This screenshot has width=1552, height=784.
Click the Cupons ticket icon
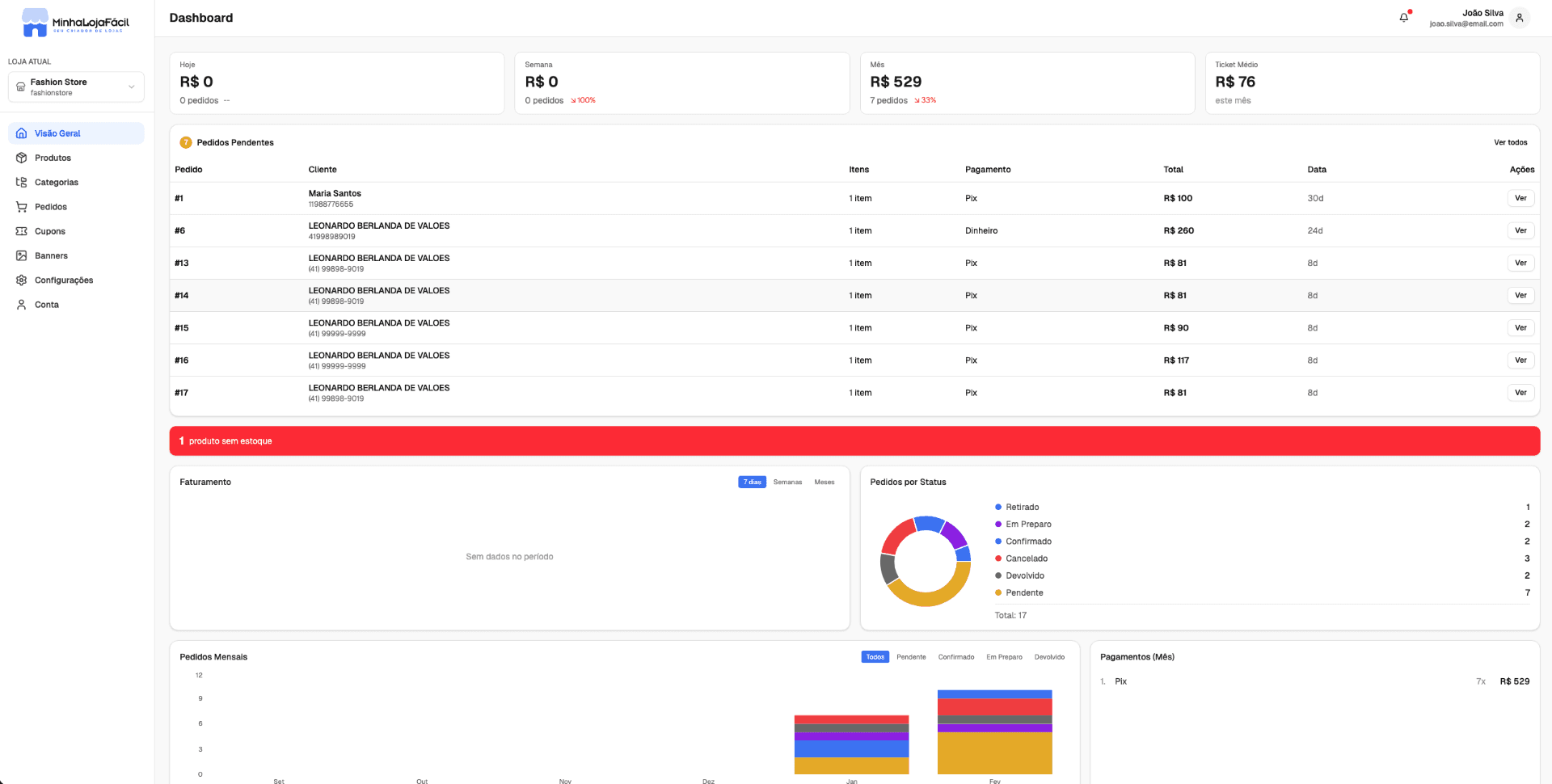tap(22, 231)
